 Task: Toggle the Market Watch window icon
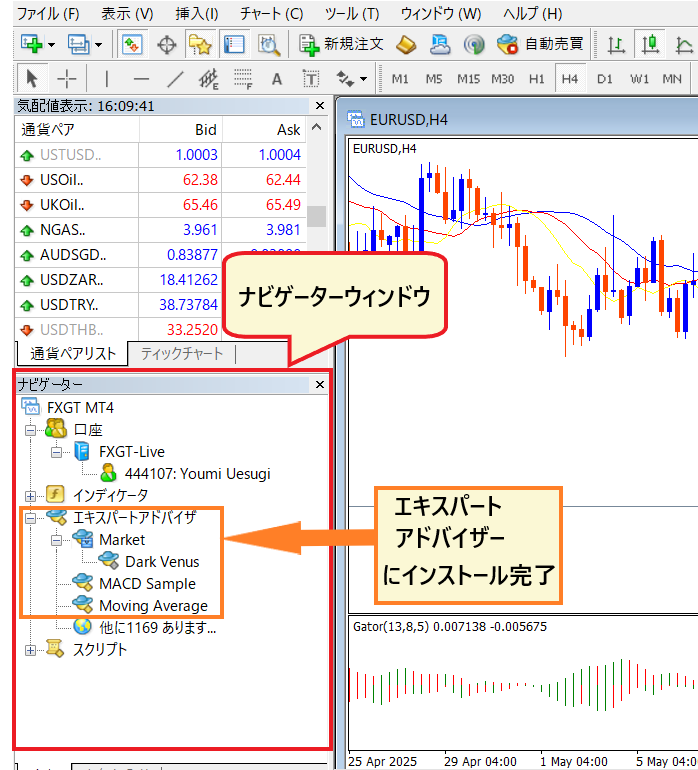pos(132,45)
